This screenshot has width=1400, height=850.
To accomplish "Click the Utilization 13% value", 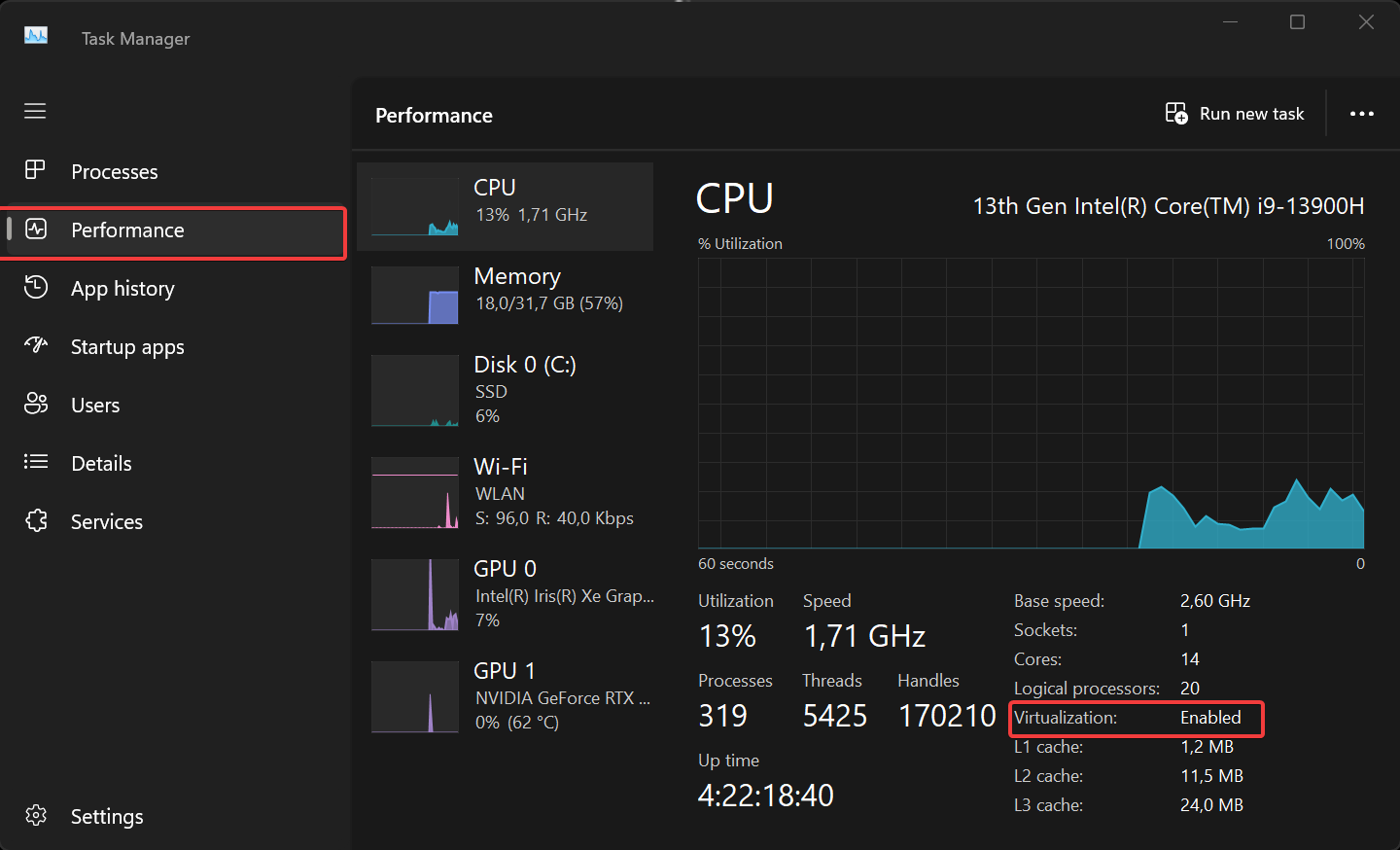I will coord(727,636).
